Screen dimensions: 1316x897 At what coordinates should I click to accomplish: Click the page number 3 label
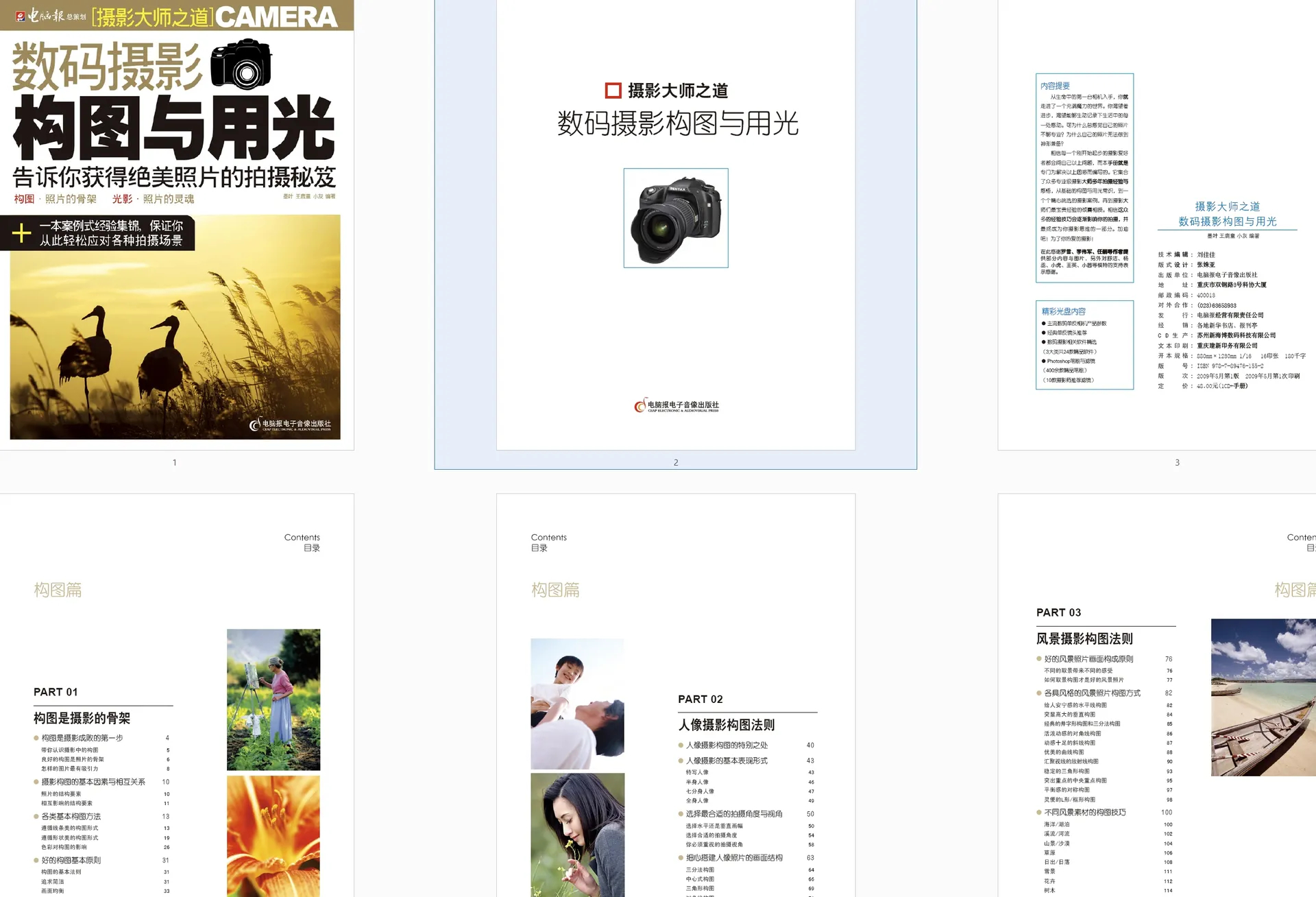[x=1177, y=463]
